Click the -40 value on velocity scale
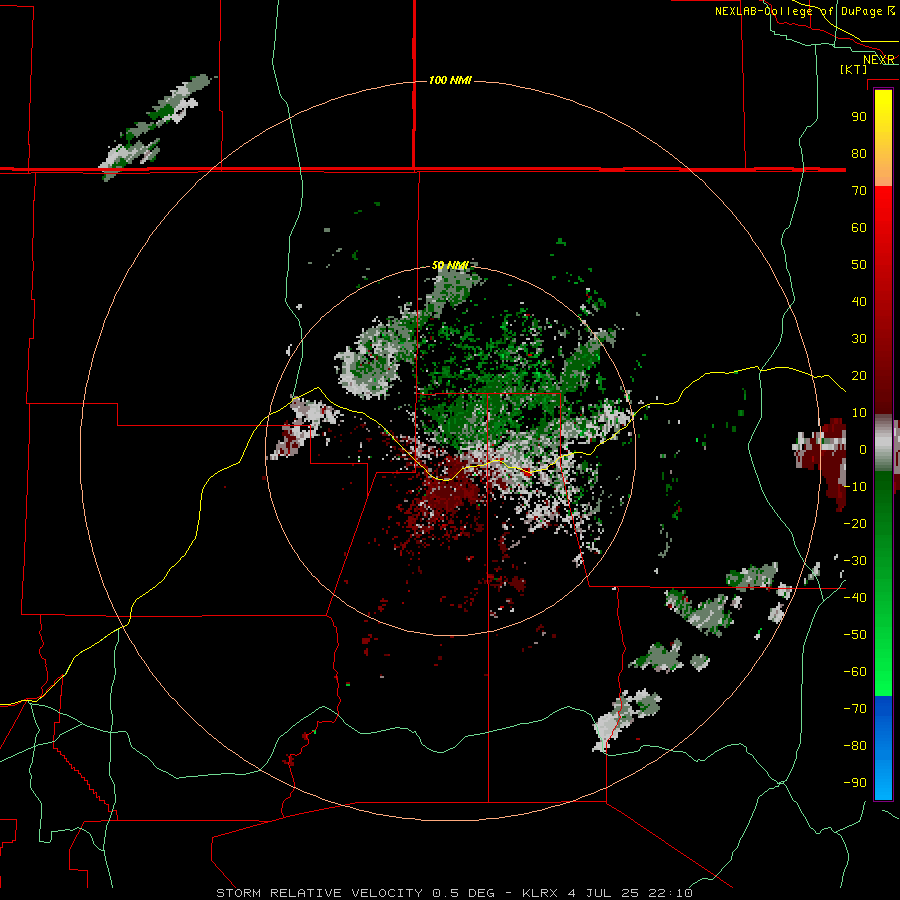This screenshot has height=900, width=900. [855, 598]
